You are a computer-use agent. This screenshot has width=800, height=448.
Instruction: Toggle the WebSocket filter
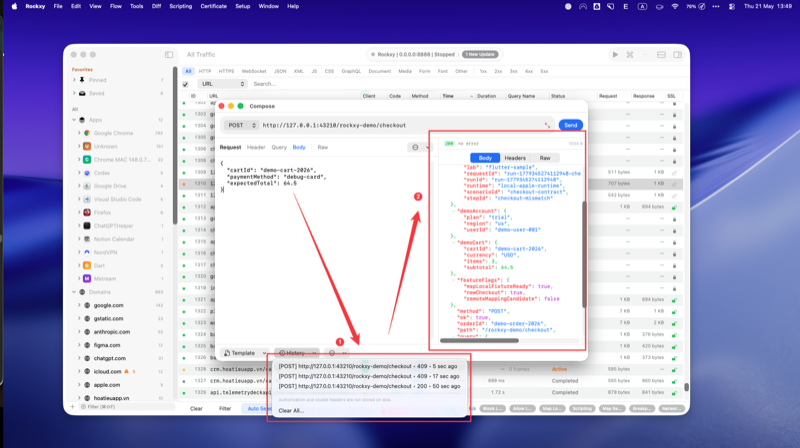pyautogui.click(x=254, y=71)
